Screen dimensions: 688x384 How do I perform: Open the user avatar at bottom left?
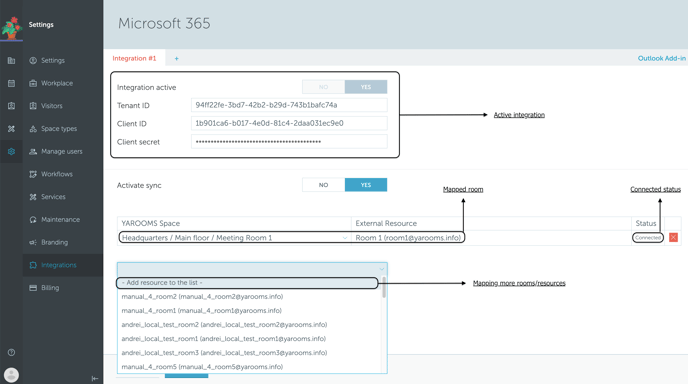tap(11, 375)
